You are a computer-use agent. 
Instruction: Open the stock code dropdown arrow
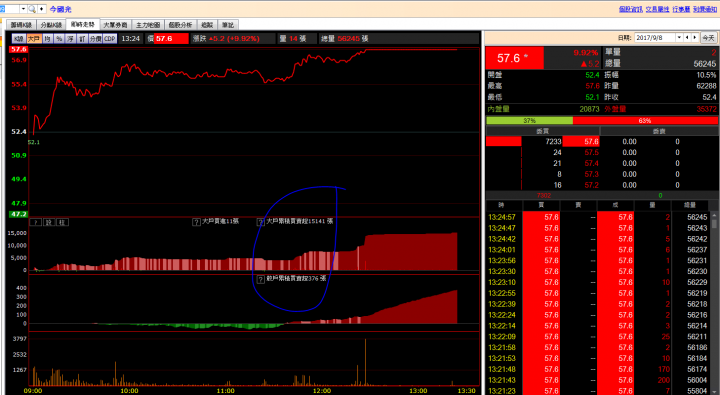(x=23, y=9)
